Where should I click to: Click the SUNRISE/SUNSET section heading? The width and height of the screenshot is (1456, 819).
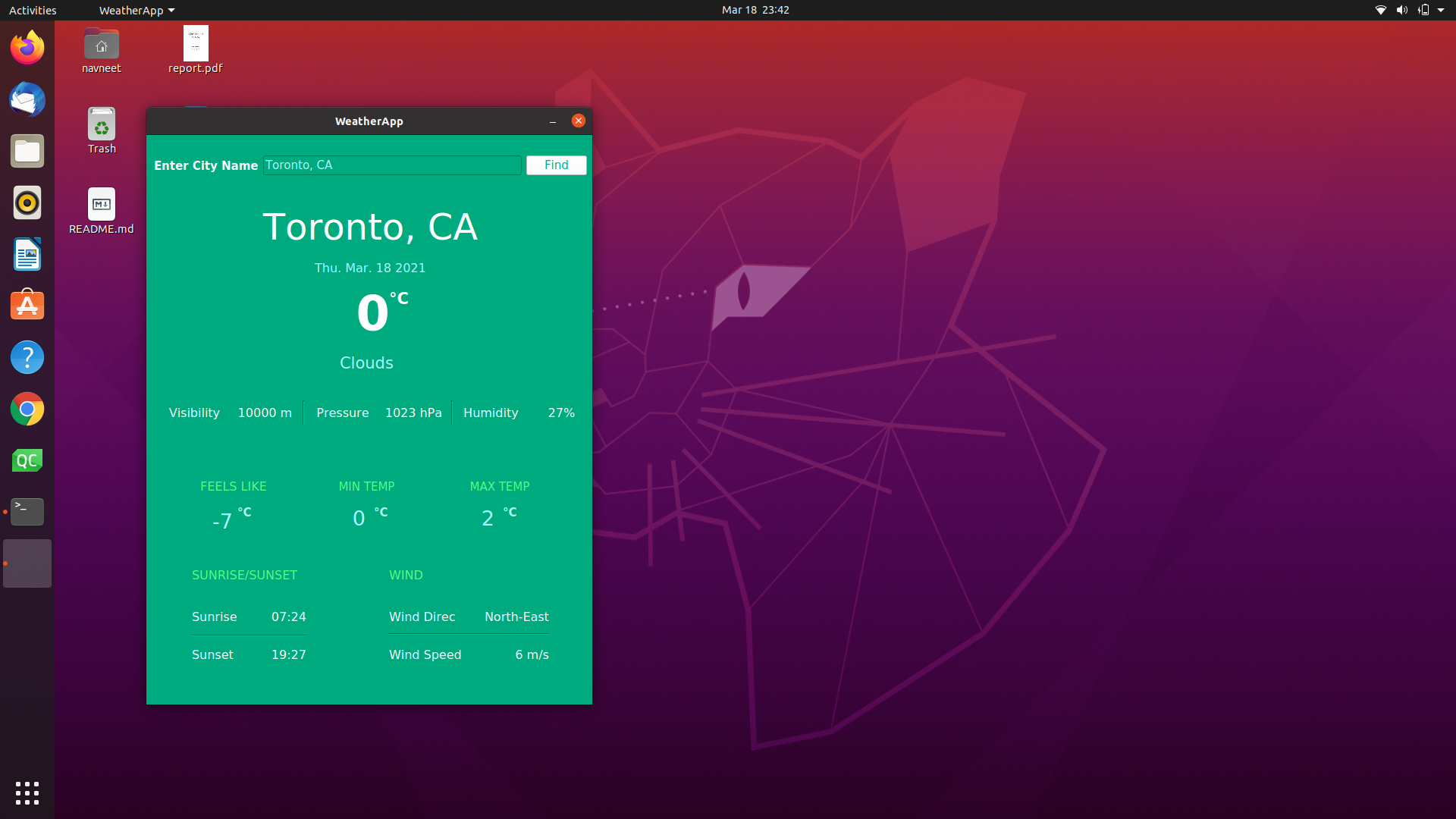click(244, 575)
